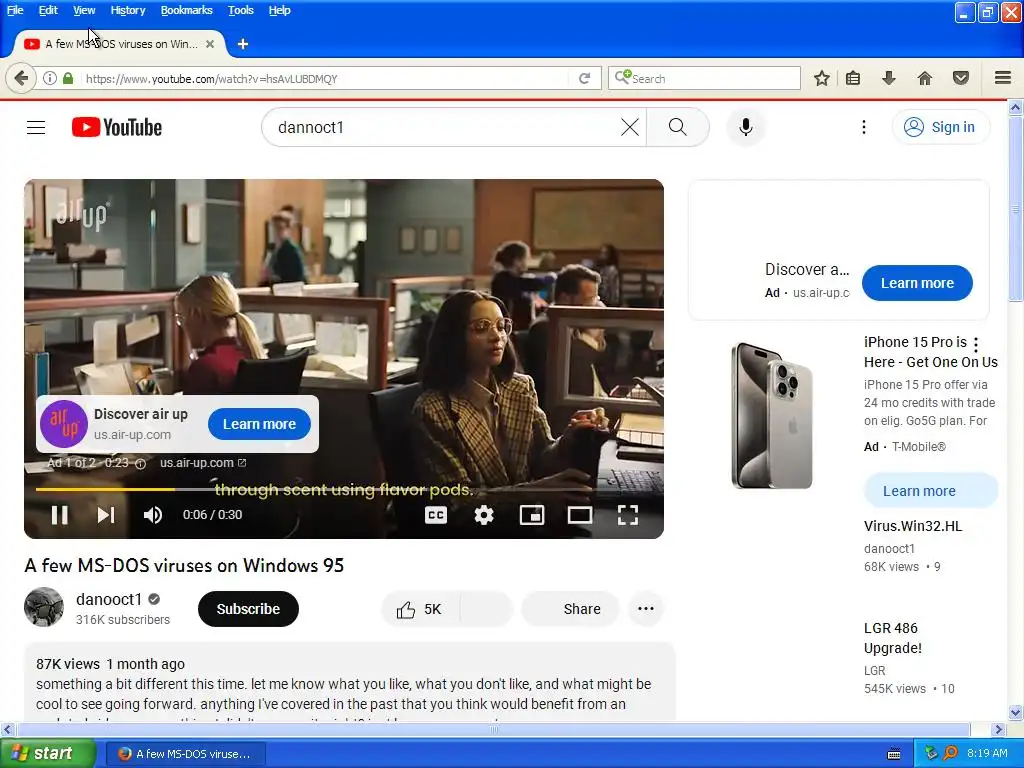1024x768 pixels.
Task: Click the Sign in button
Action: pos(940,127)
